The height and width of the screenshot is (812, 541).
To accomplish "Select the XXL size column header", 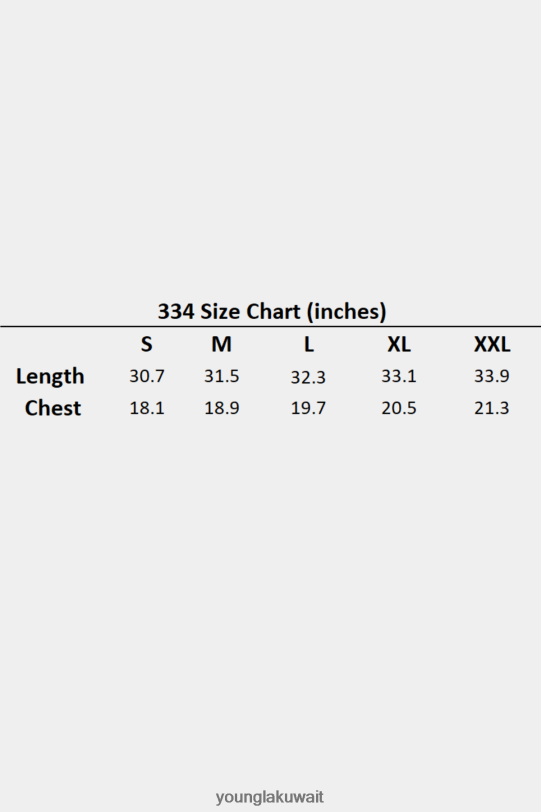I will [x=492, y=344].
